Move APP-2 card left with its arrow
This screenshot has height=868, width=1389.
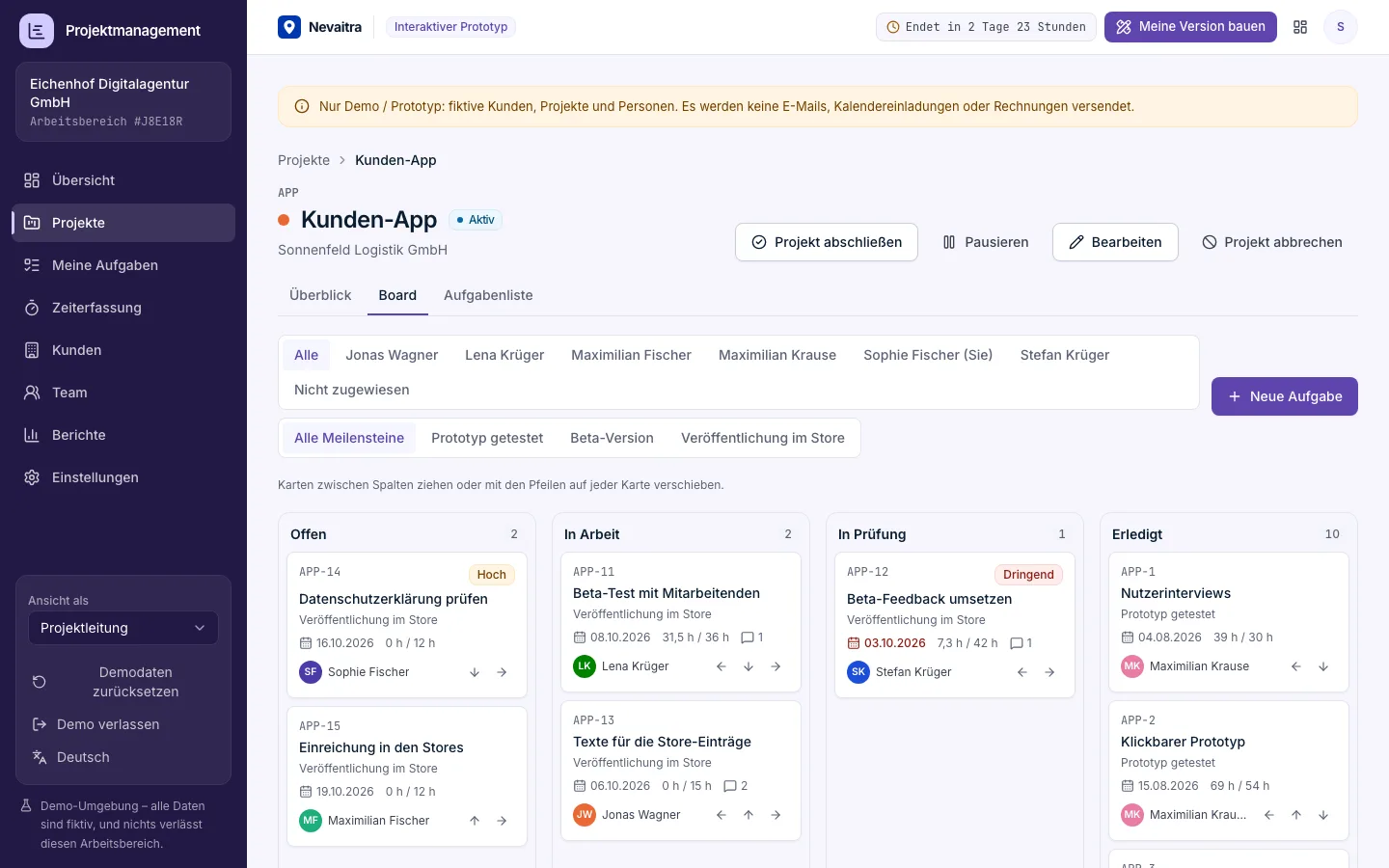(1269, 815)
